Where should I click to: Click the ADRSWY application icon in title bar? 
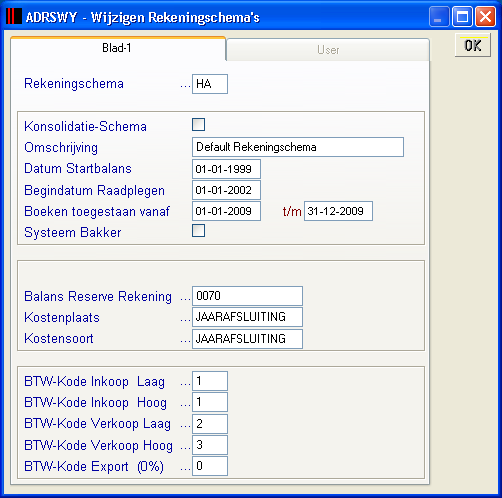coord(14,17)
